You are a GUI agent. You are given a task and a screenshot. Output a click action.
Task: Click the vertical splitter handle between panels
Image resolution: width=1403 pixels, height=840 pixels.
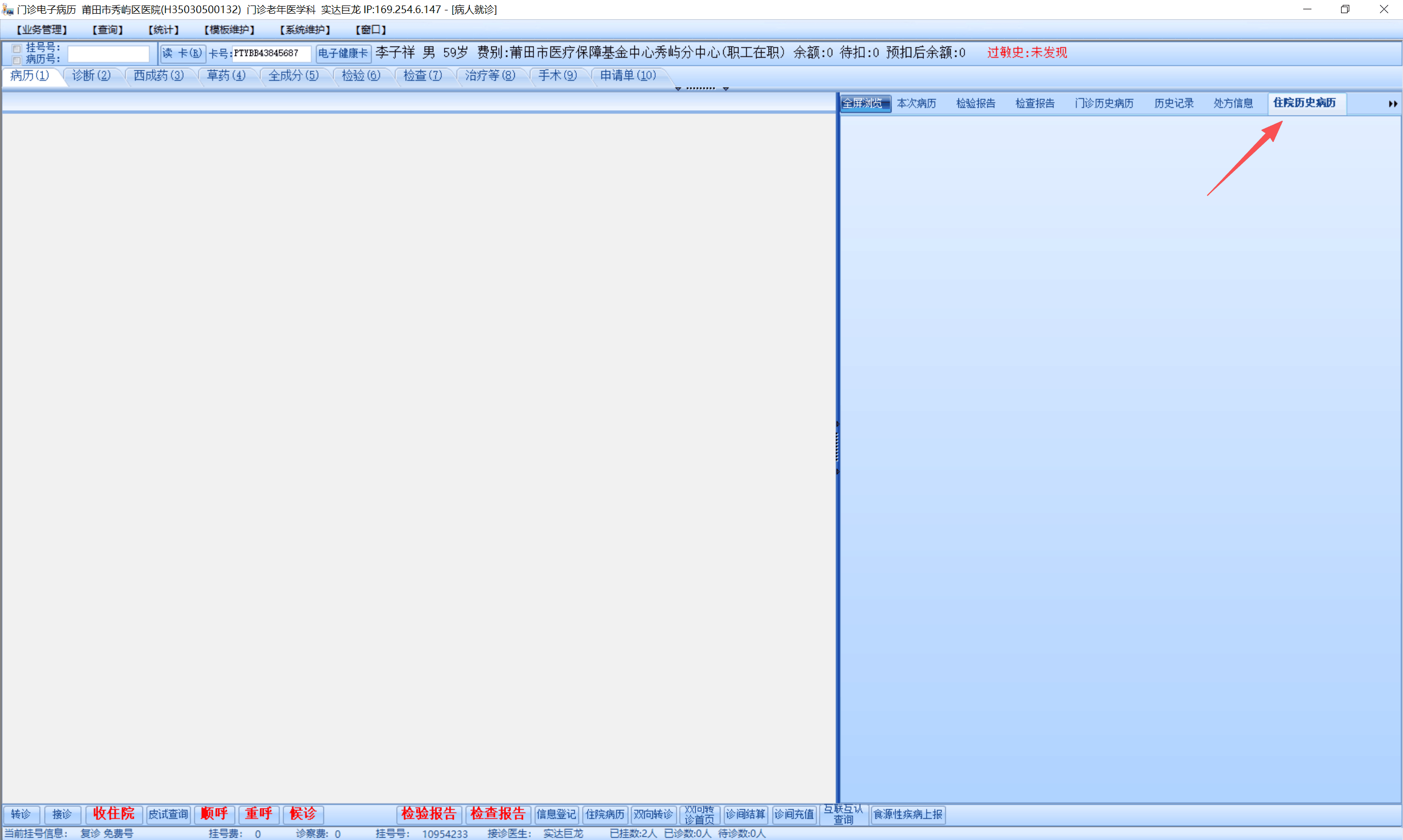tap(837, 447)
